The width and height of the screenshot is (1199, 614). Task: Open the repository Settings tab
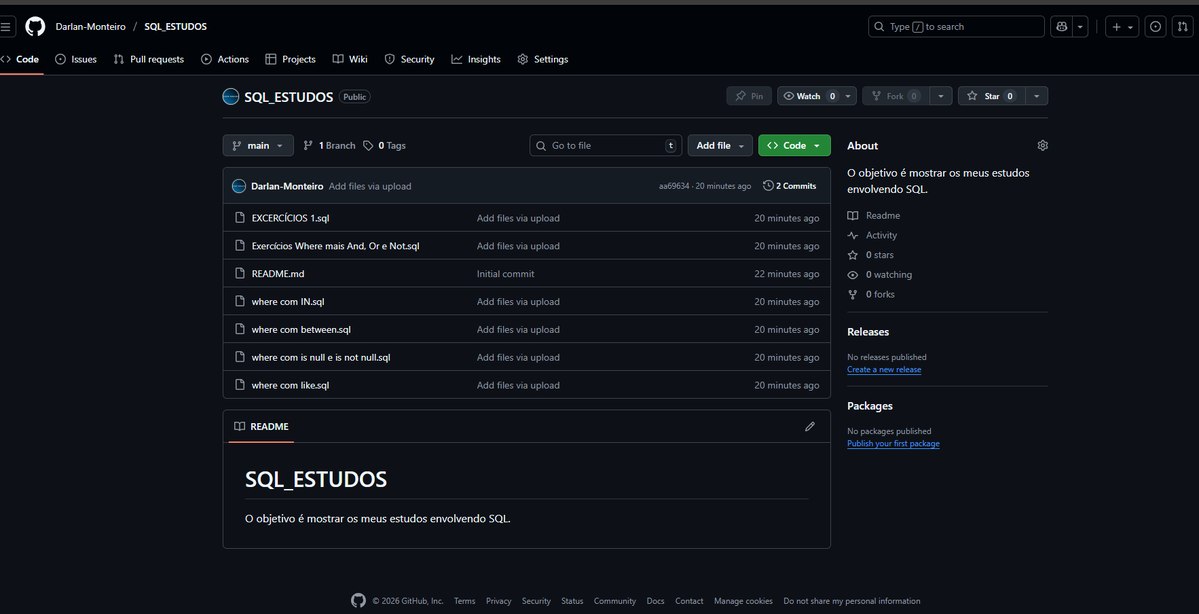pos(542,59)
